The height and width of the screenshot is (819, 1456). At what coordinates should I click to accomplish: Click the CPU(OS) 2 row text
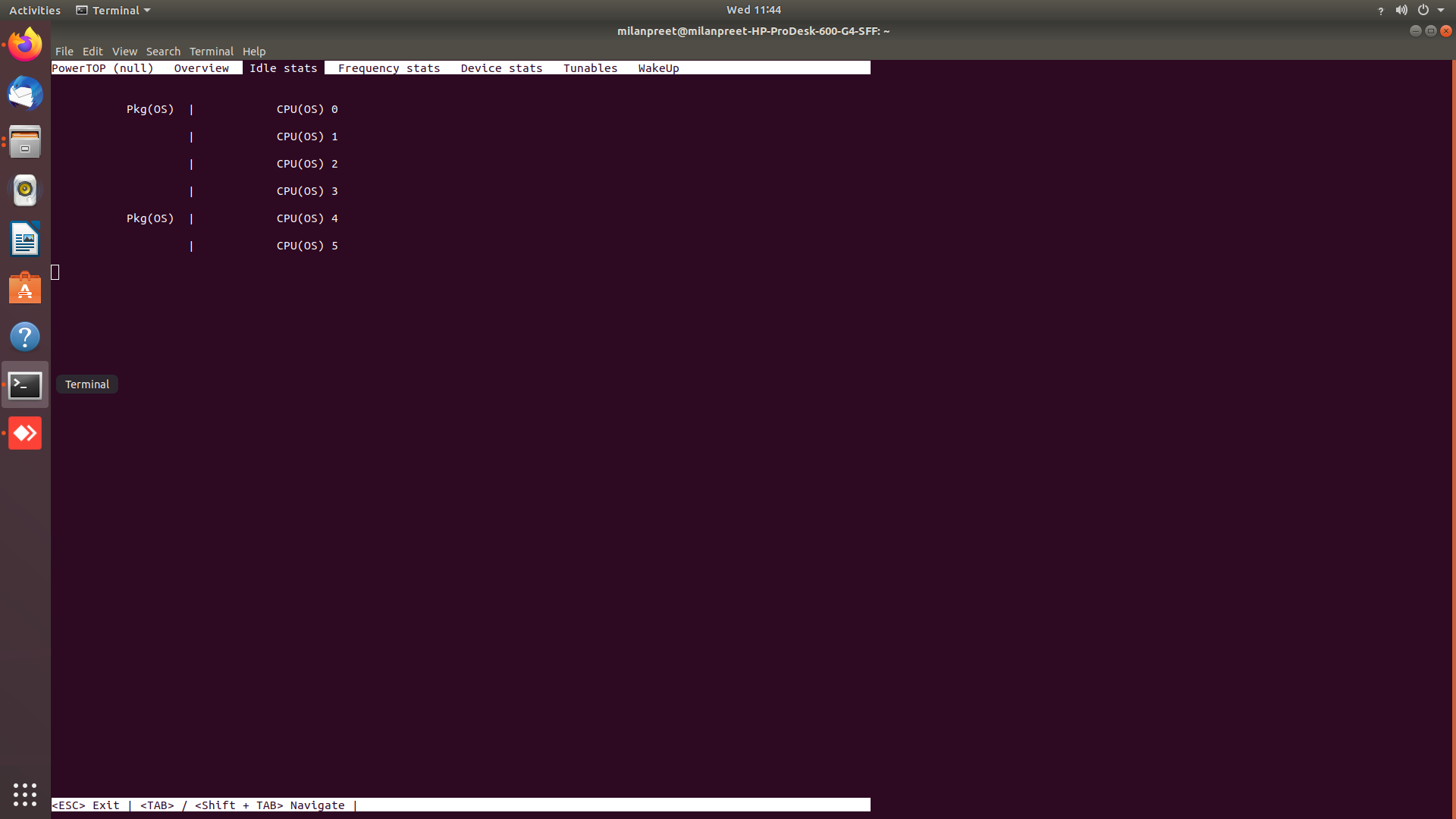307,164
